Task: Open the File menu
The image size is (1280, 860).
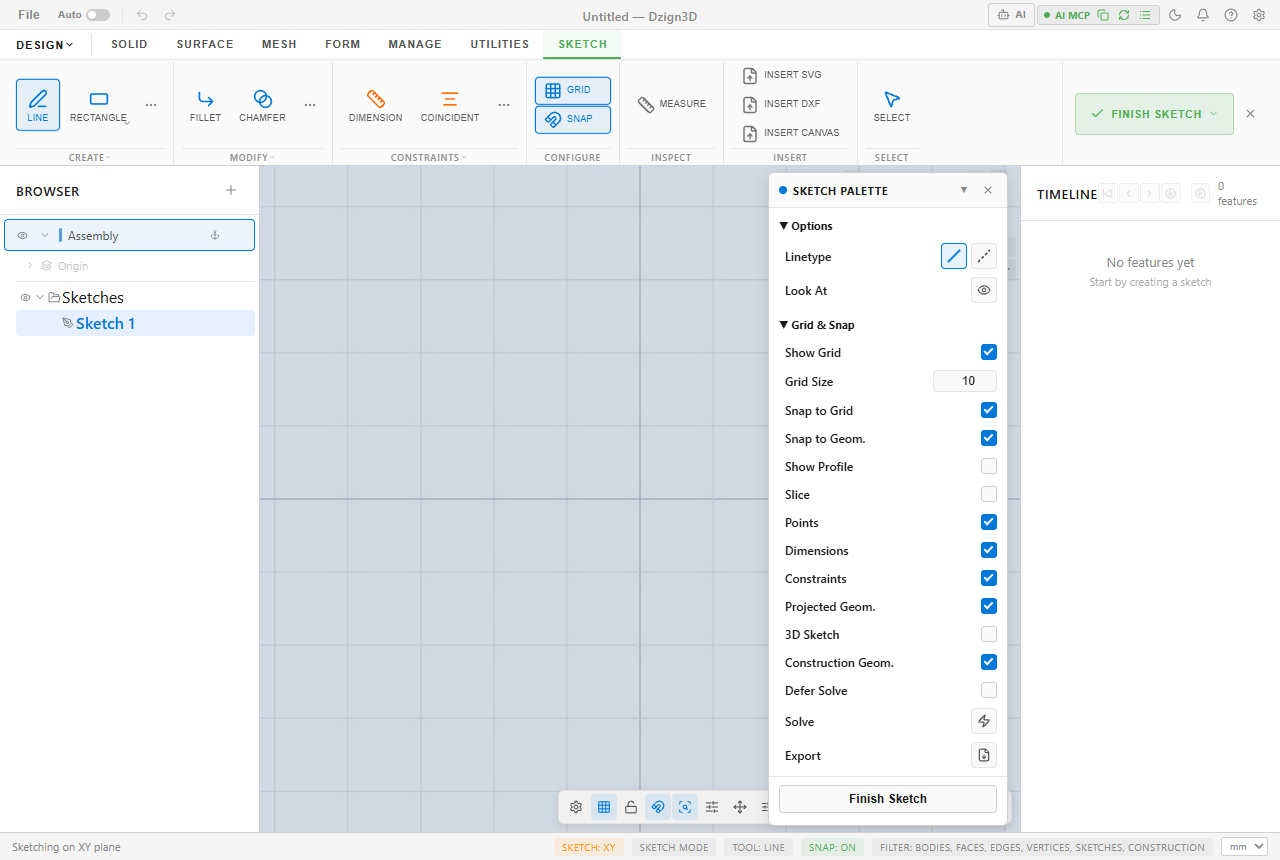Action: pos(29,15)
